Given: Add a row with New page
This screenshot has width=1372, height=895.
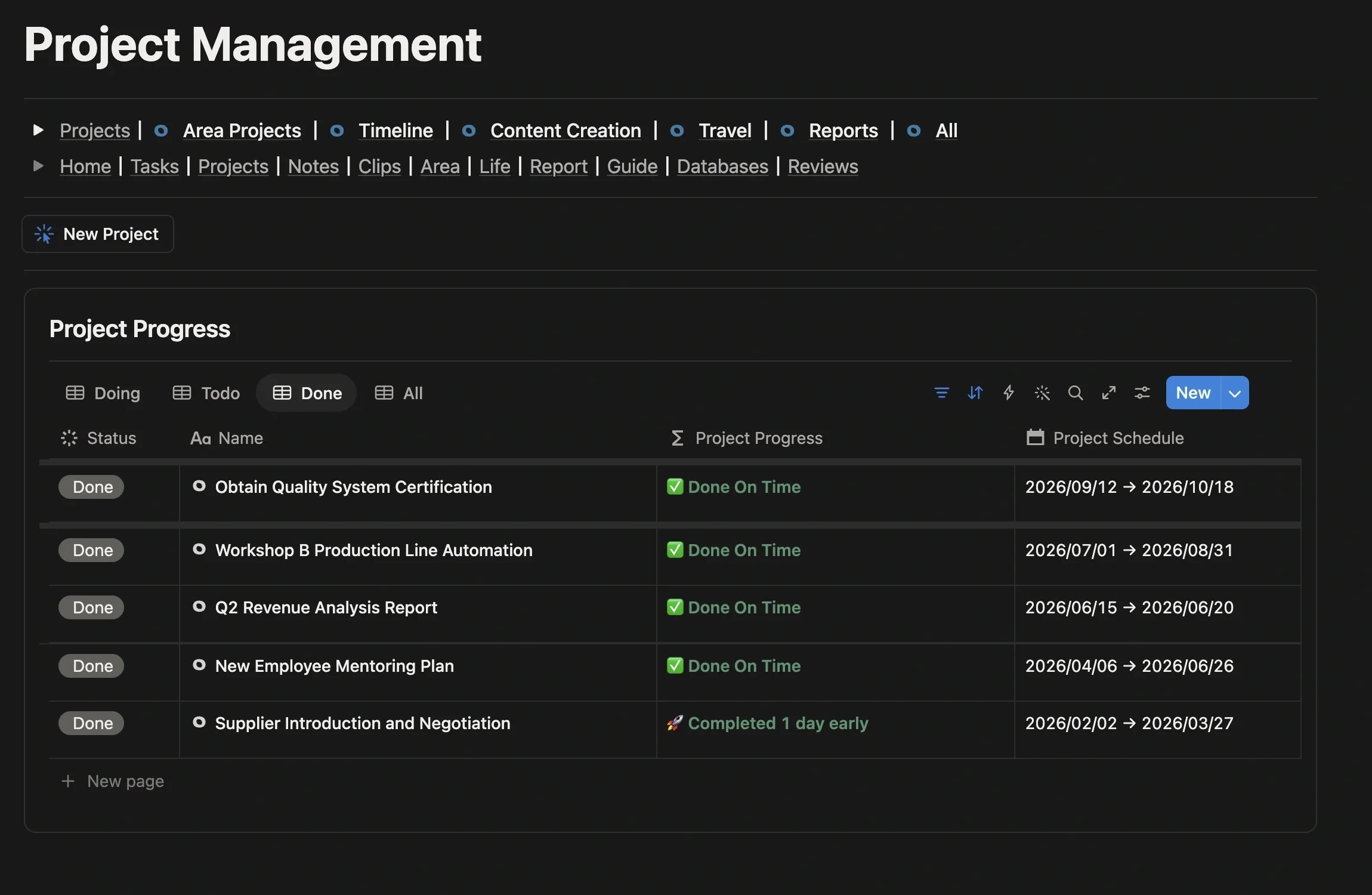Looking at the screenshot, I should pyautogui.click(x=112, y=781).
